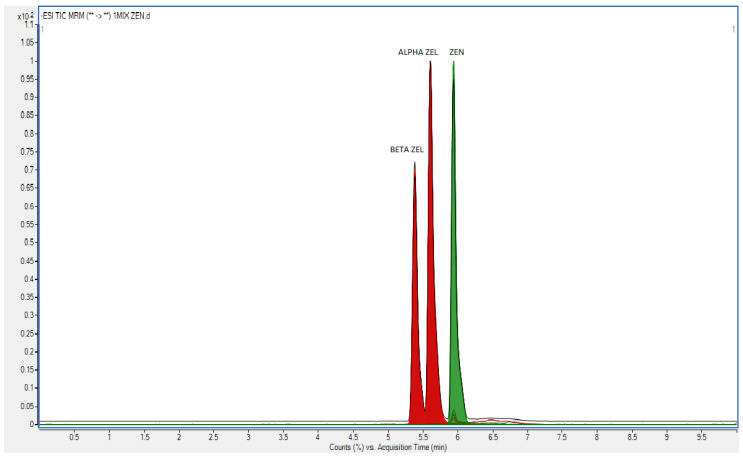Click the ZEN peak label

point(457,52)
